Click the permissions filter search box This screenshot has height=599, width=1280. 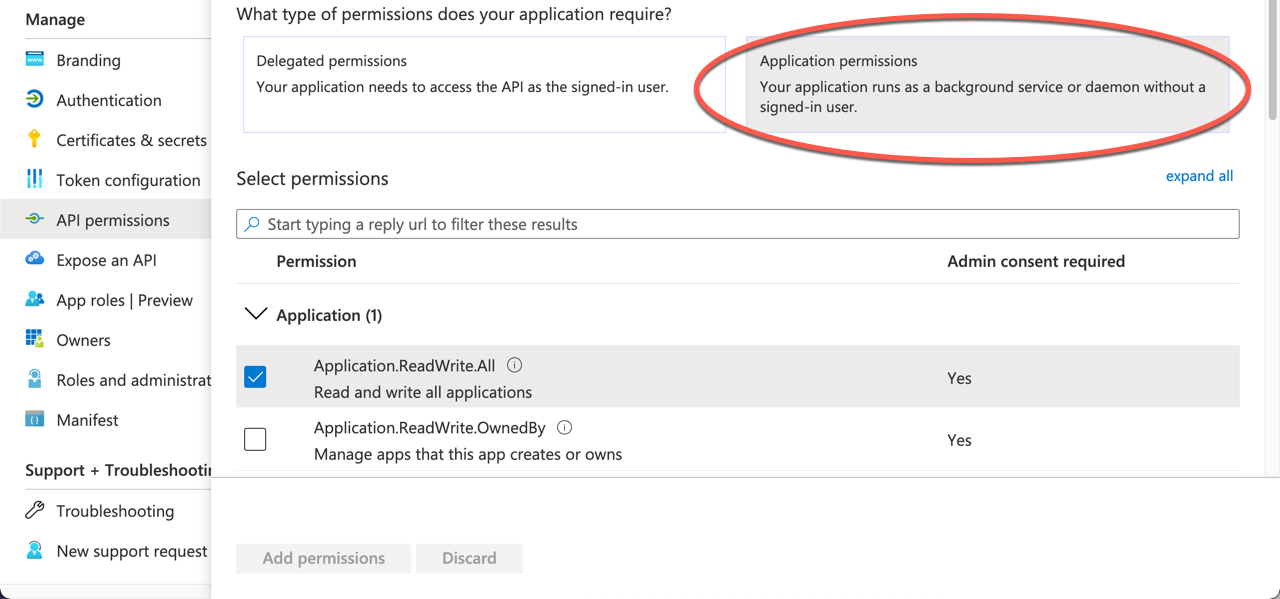coord(737,223)
